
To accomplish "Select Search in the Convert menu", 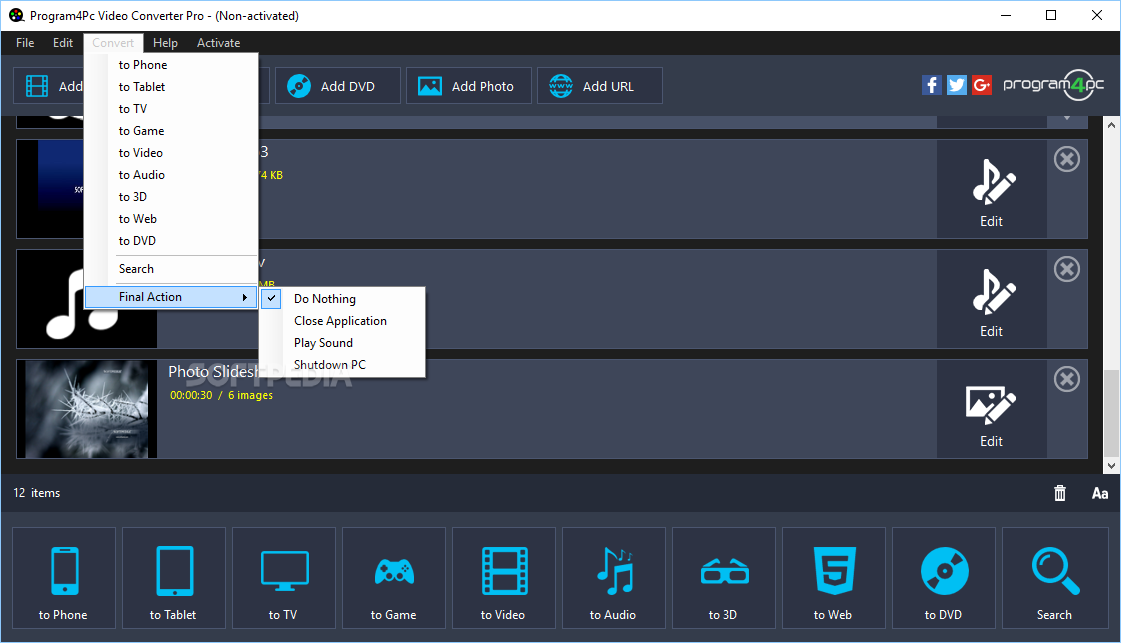I will [x=171, y=269].
